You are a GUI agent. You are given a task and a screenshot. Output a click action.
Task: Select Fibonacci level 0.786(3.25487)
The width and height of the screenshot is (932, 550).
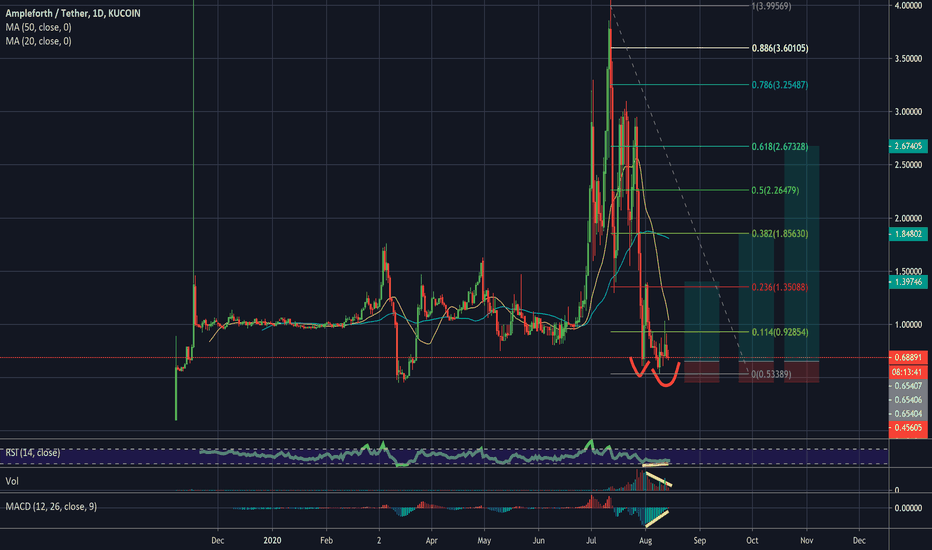[x=780, y=85]
